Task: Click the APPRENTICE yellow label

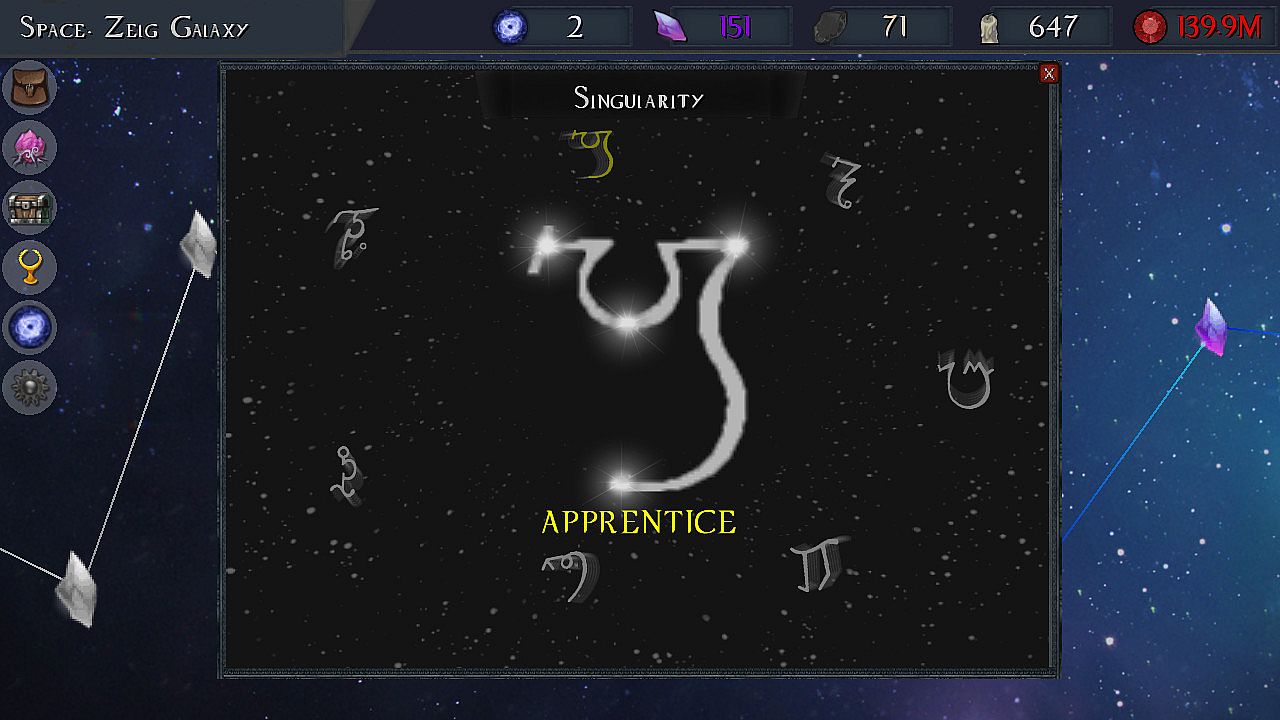Action: (639, 522)
